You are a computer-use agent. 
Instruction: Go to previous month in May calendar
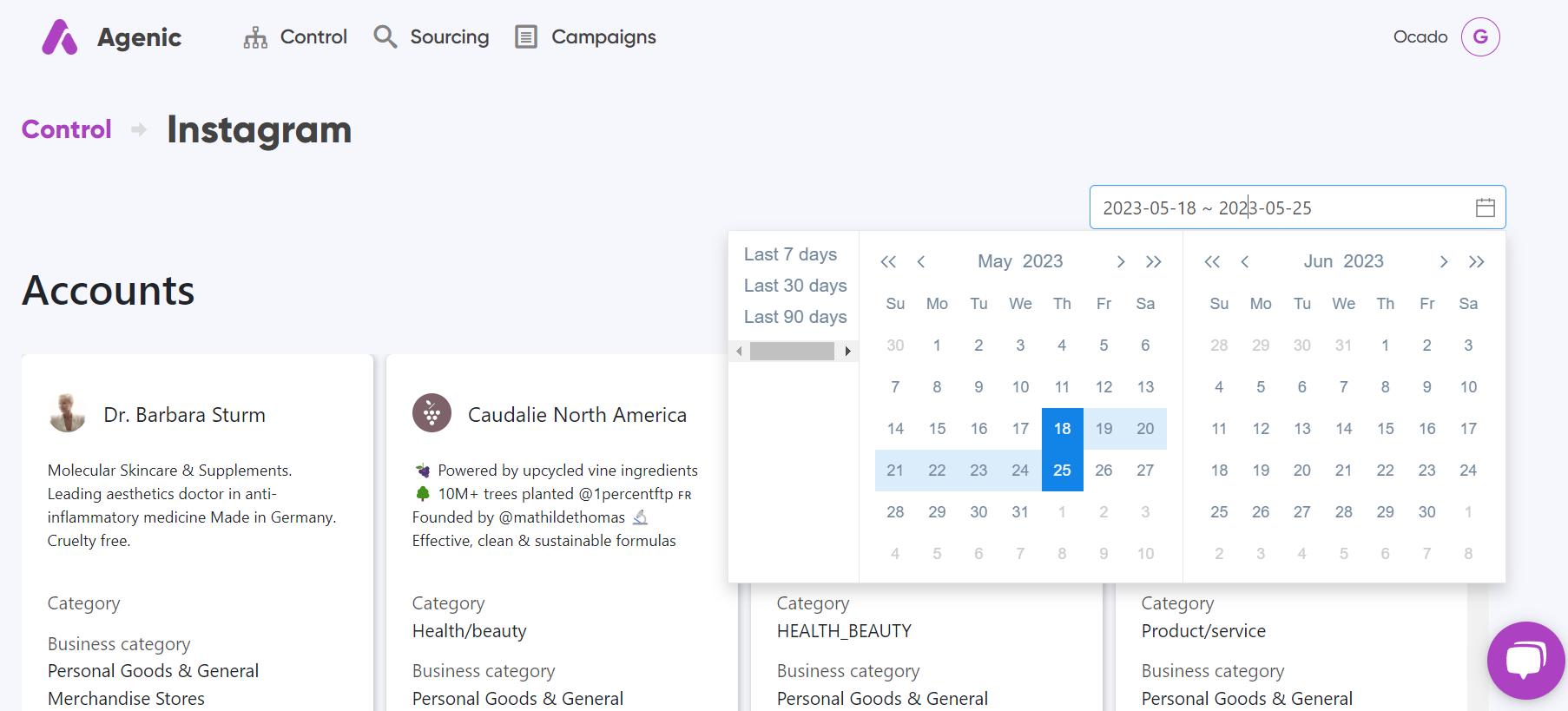(921, 262)
